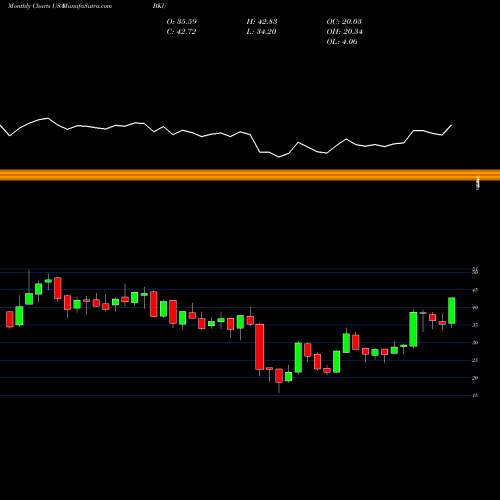The image size is (500, 500).
Task: Click the Monthly Charts USMunafaSutra.com title
Action: [x=60, y=6]
